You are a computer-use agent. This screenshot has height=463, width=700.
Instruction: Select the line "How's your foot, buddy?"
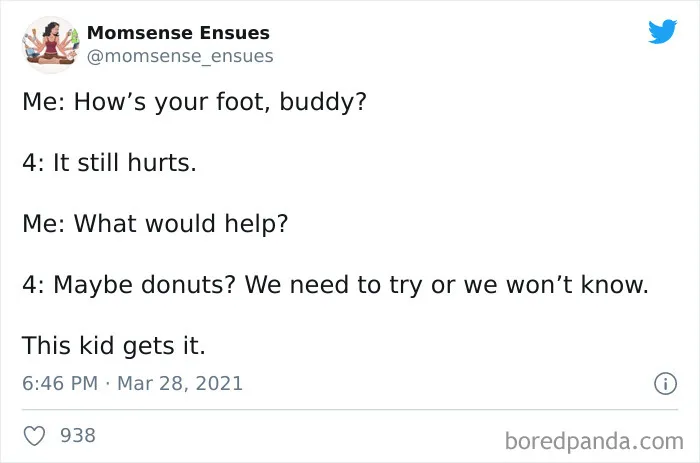coord(220,102)
